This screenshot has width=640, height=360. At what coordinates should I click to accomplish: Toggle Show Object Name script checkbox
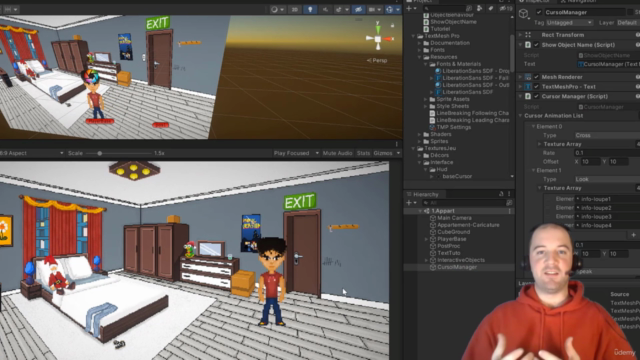point(536,45)
